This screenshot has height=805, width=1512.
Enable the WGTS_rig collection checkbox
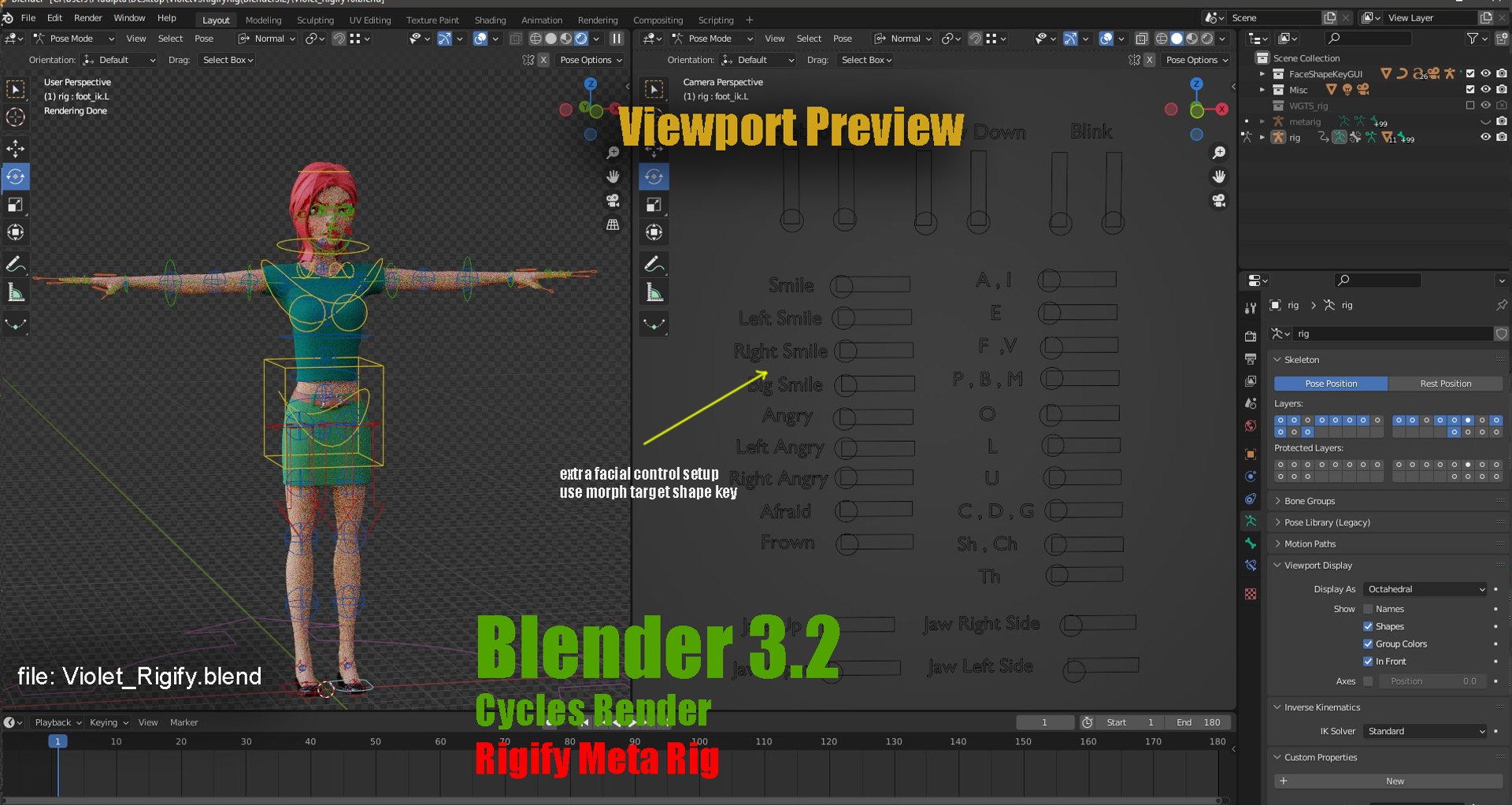point(1469,106)
